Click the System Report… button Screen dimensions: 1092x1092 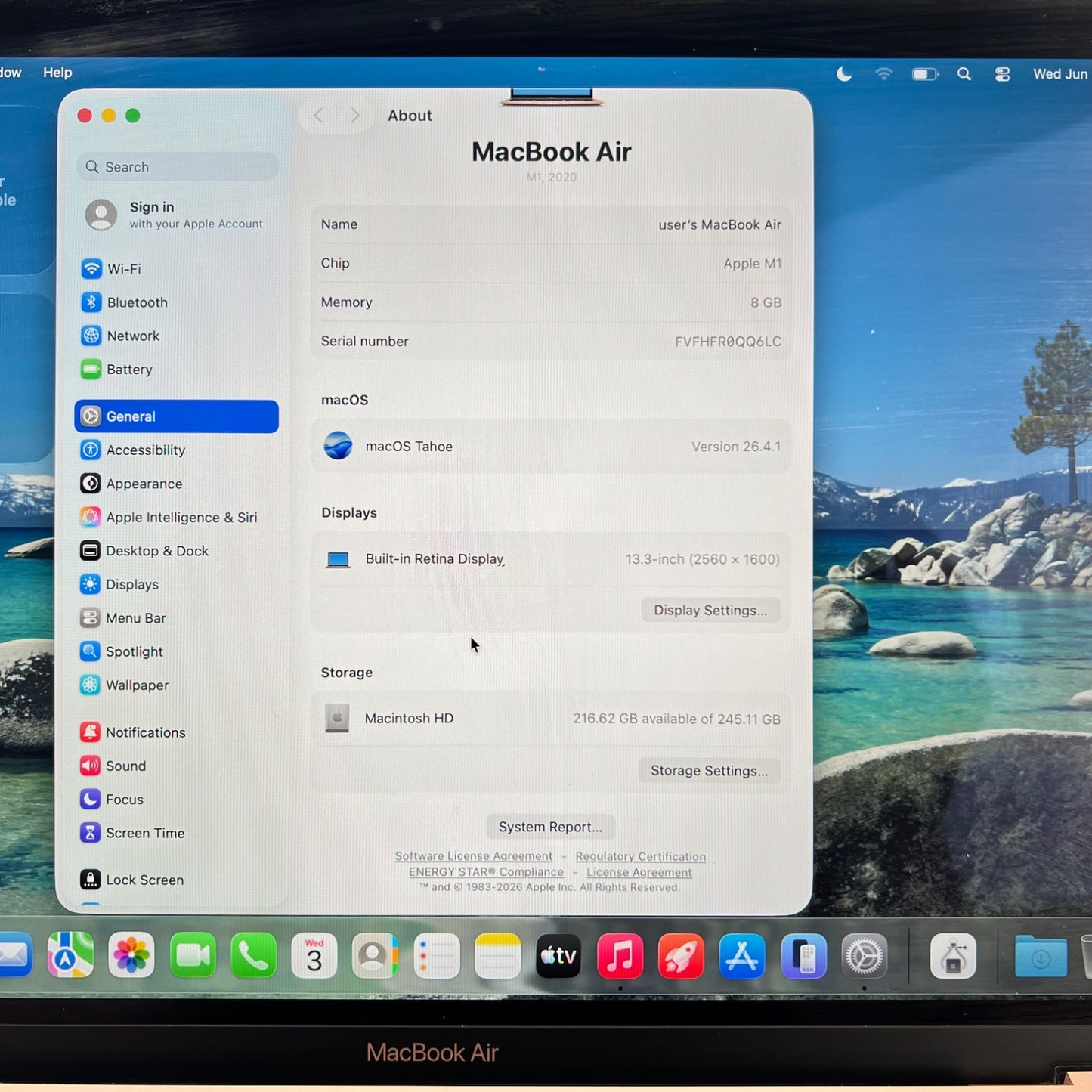click(550, 828)
